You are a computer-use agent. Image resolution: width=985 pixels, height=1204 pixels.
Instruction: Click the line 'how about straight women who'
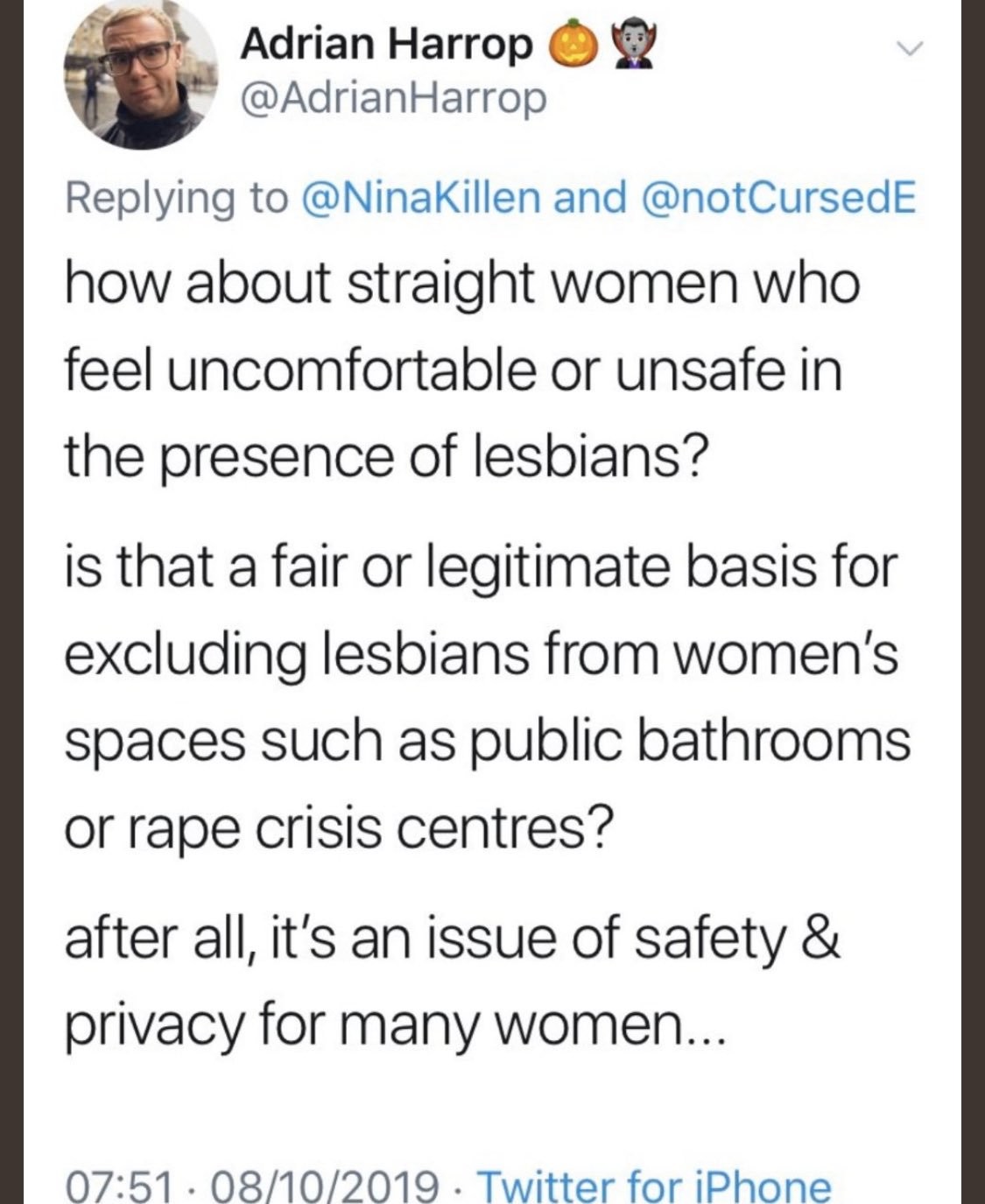pyautogui.click(x=462, y=285)
